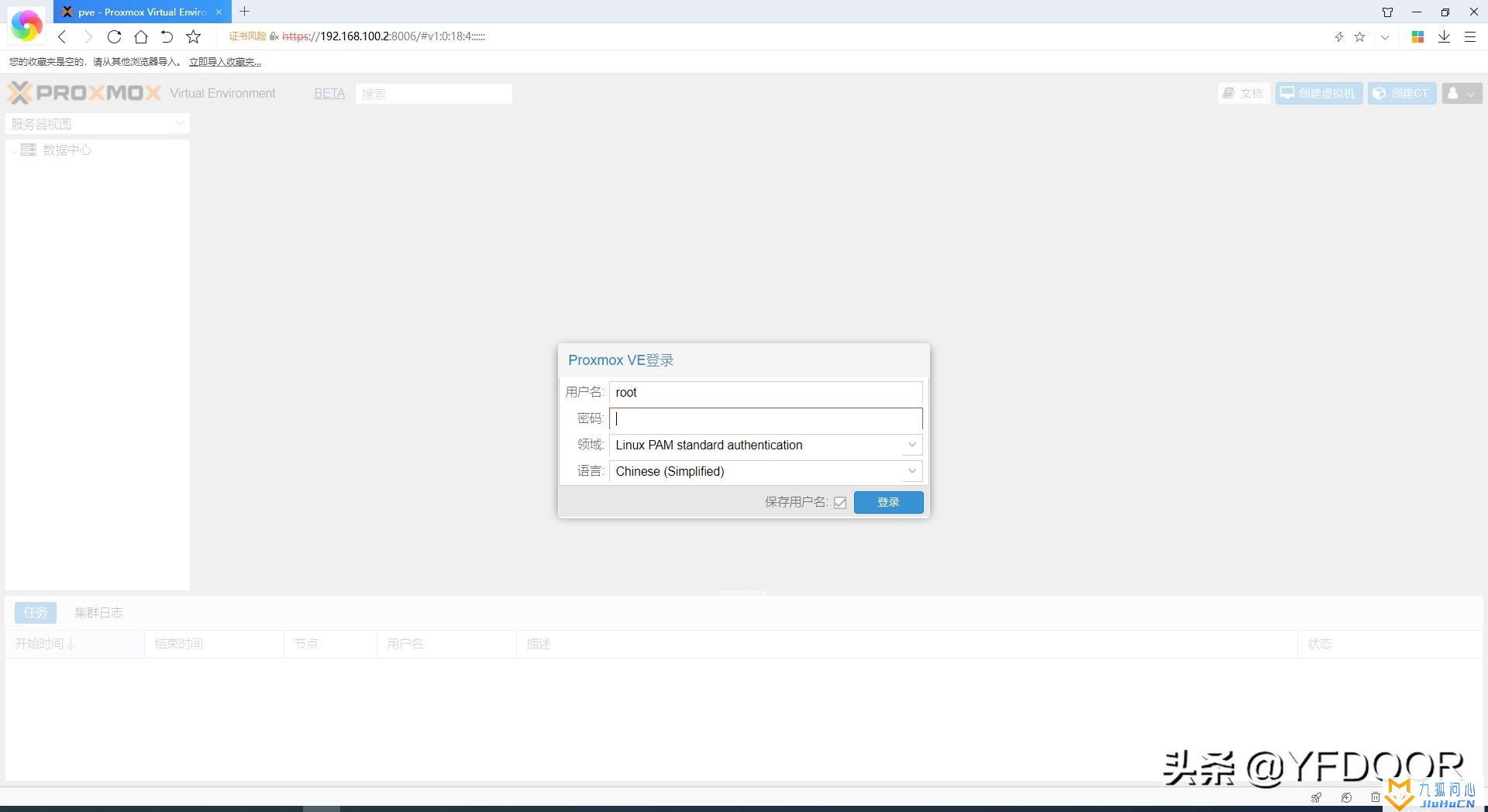Expand address bar dropdown chevron
The width and height of the screenshot is (1488, 812).
[x=1385, y=36]
